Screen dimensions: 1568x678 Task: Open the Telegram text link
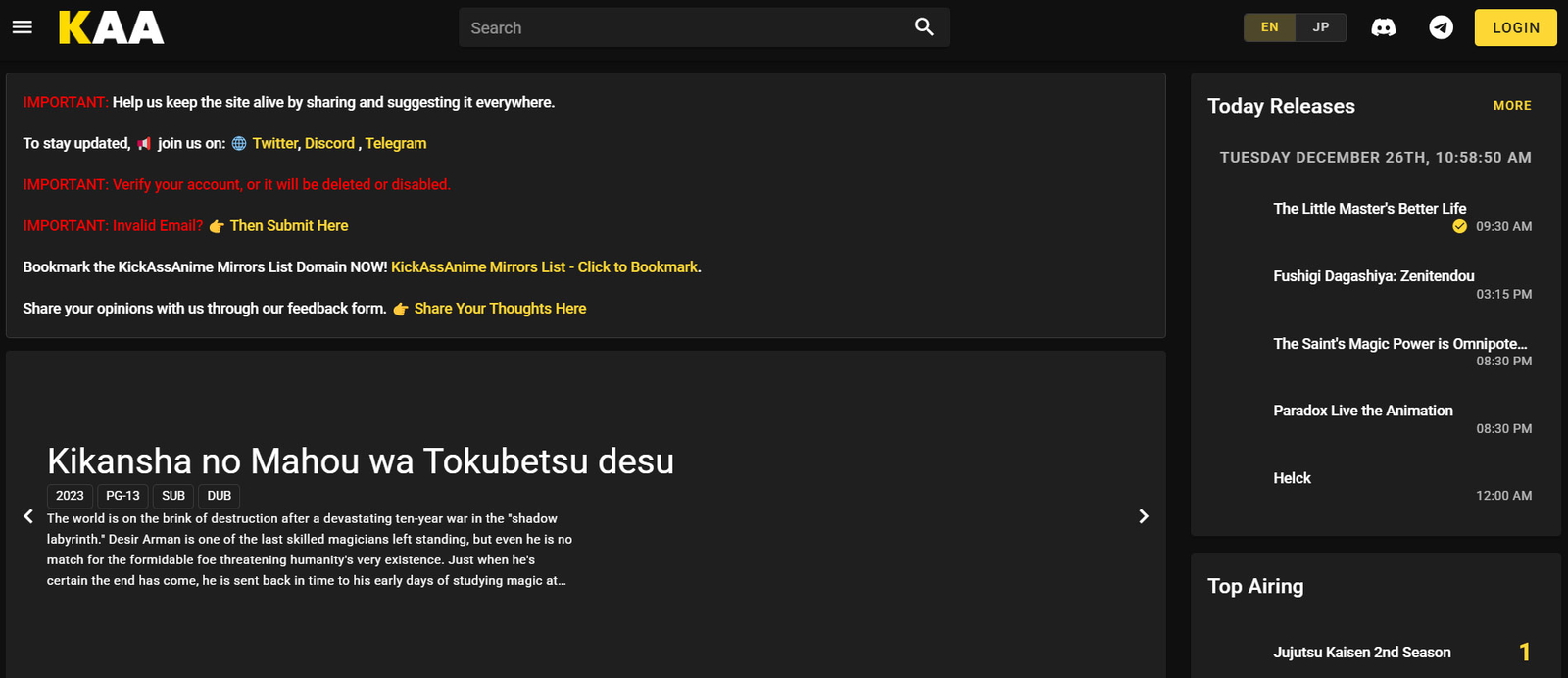[396, 143]
